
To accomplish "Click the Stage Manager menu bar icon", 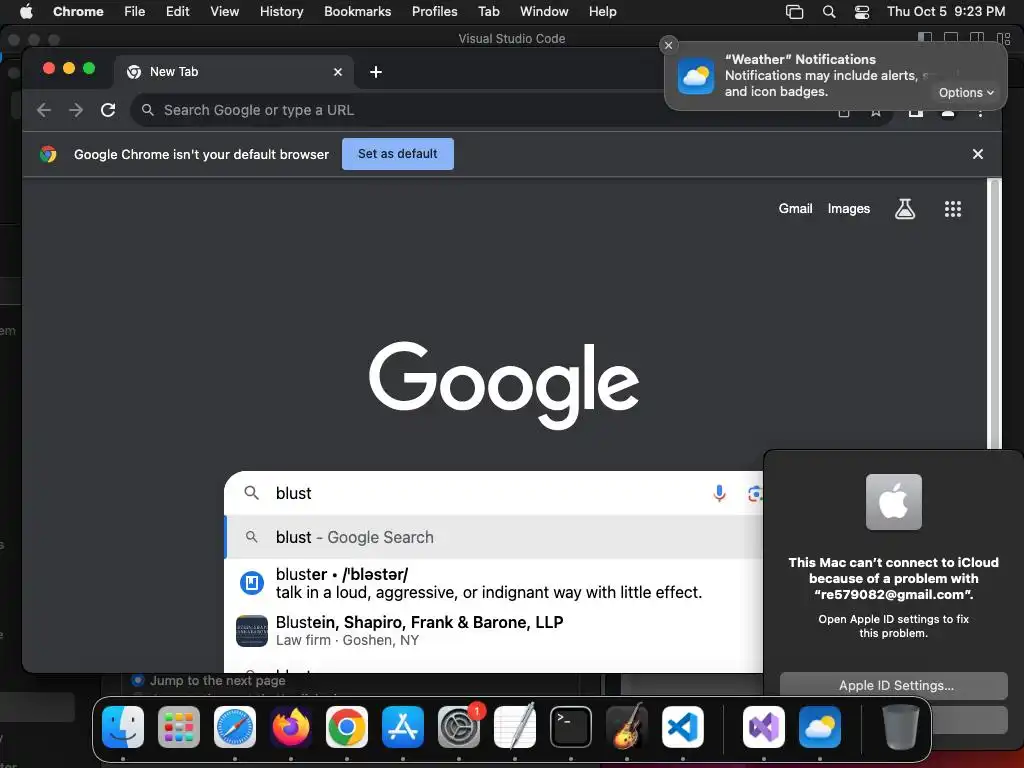I will (794, 12).
